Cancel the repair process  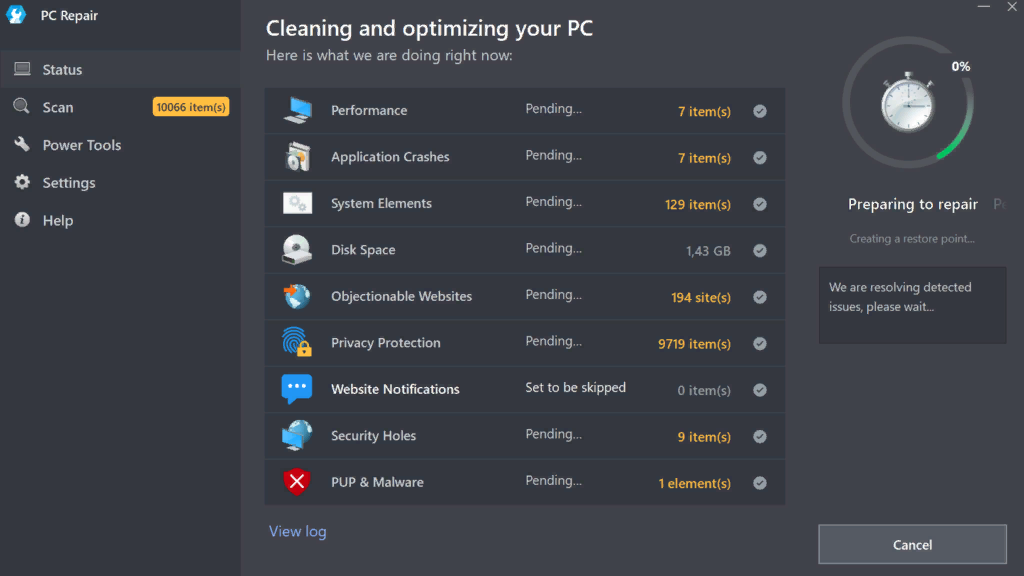912,545
